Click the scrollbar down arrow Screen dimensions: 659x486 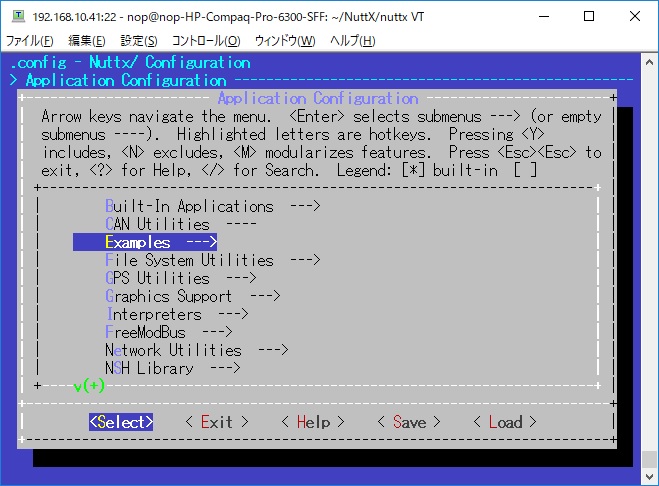click(x=649, y=477)
